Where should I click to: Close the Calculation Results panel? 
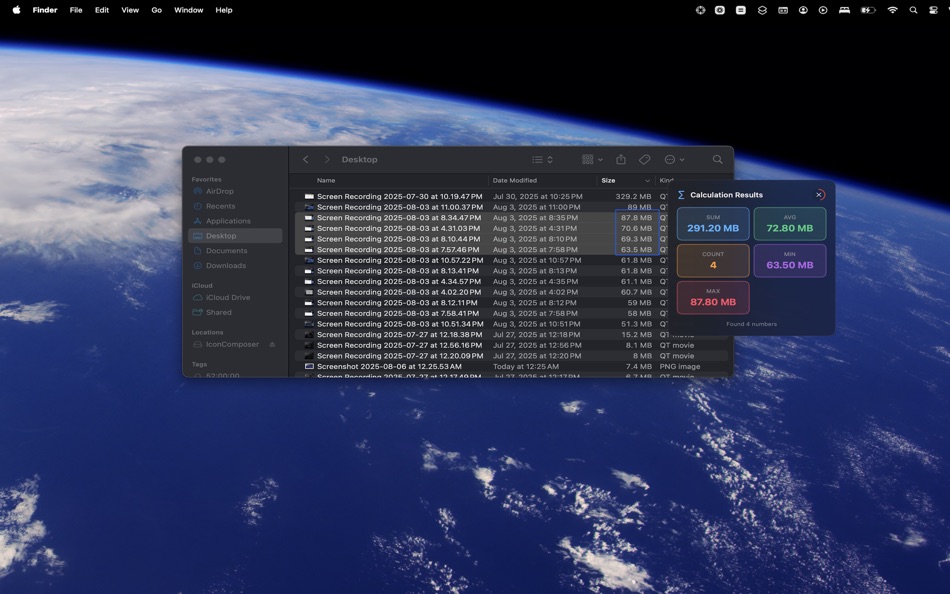coord(819,195)
